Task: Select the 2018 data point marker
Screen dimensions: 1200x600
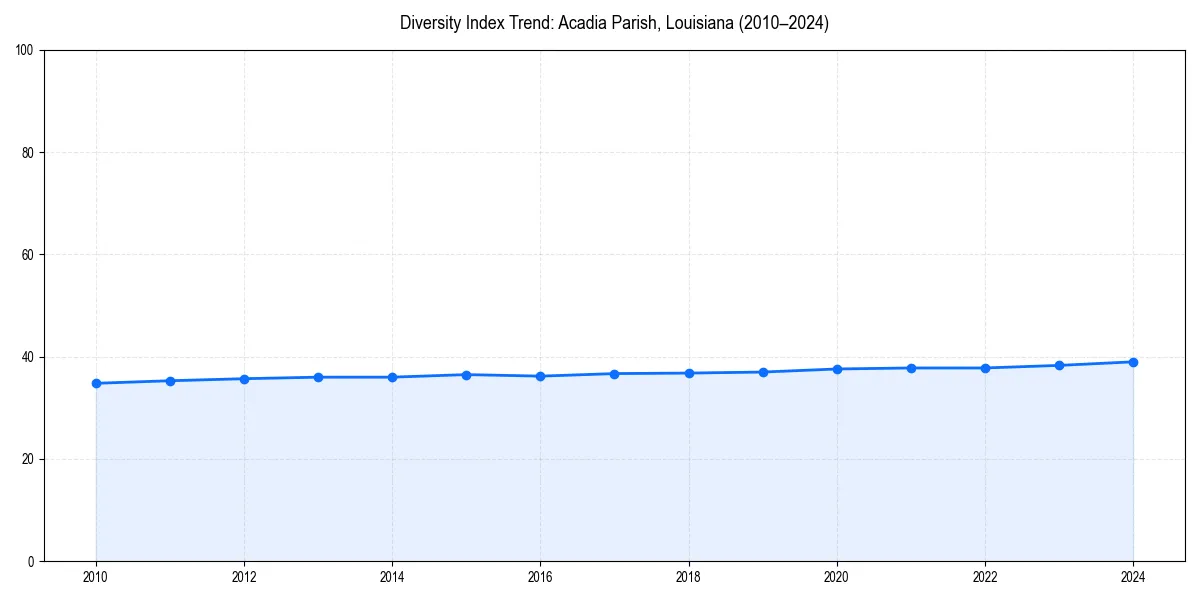Action: pyautogui.click(x=688, y=372)
